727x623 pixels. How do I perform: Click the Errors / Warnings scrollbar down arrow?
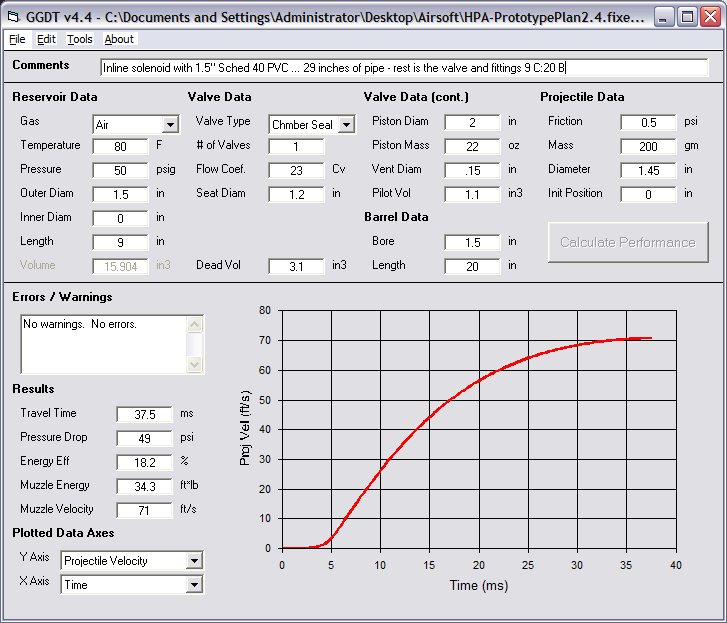coord(195,365)
